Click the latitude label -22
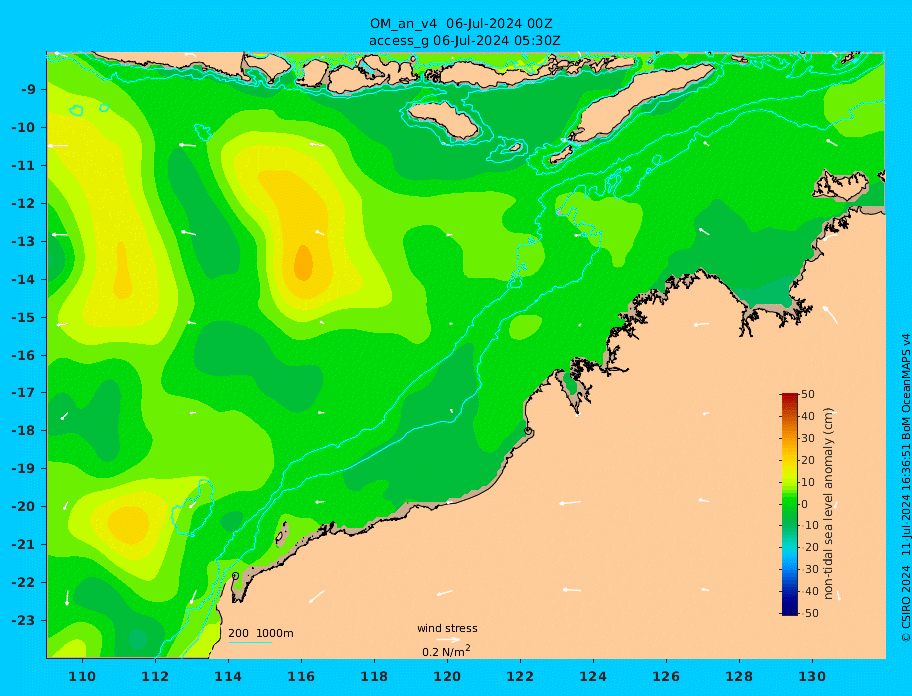The height and width of the screenshot is (696, 912). pos(23,583)
